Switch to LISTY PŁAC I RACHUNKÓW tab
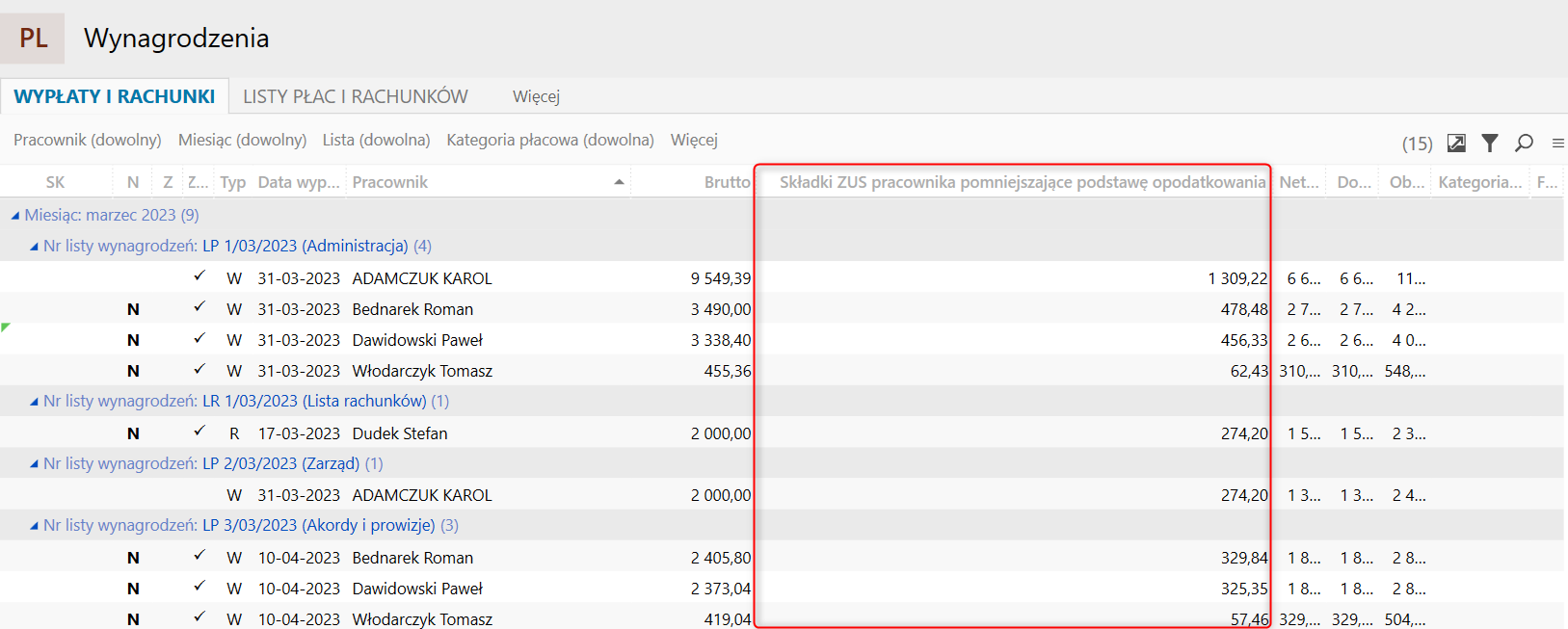Viewport: 1568px width, 629px height. click(x=355, y=96)
